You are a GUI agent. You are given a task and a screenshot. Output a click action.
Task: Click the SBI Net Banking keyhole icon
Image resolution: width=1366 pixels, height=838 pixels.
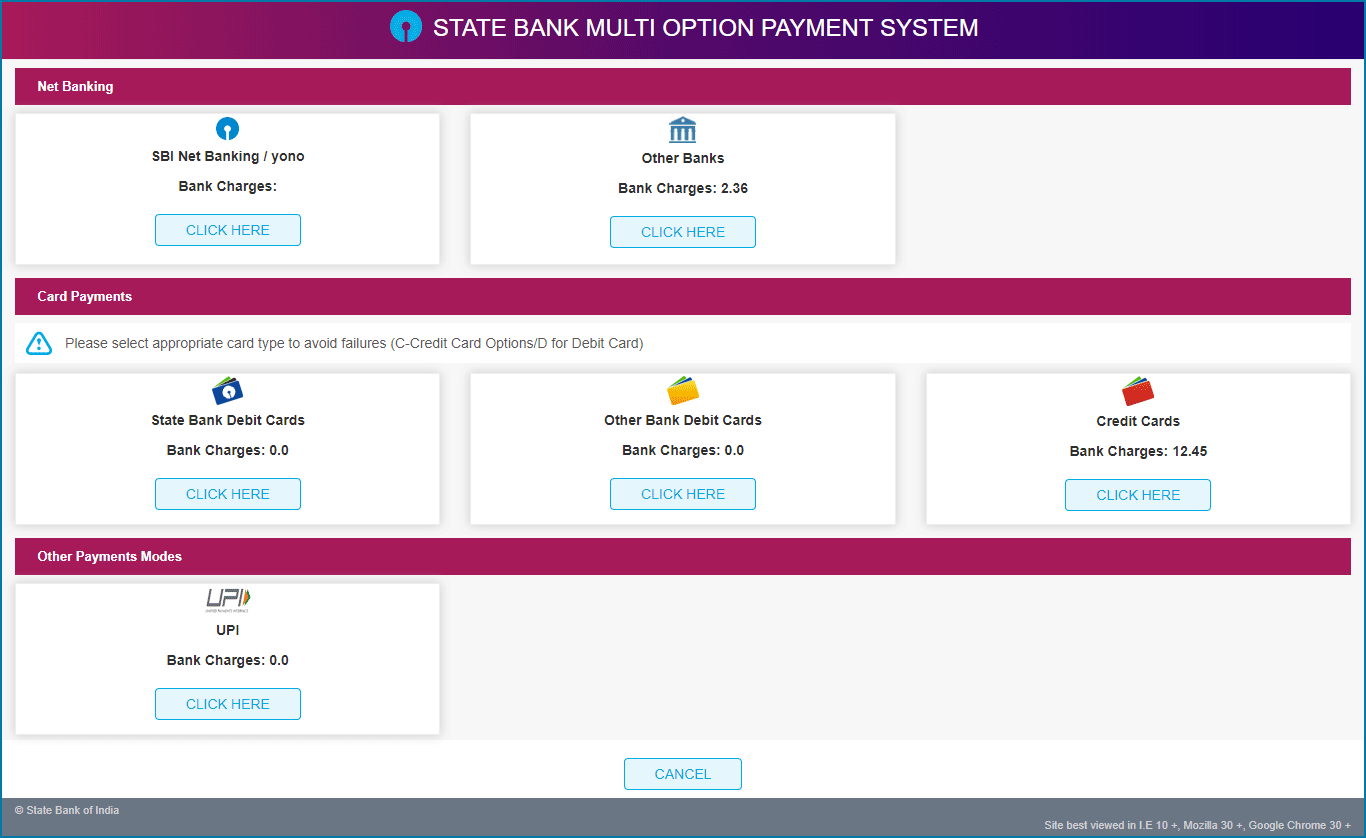tap(228, 129)
